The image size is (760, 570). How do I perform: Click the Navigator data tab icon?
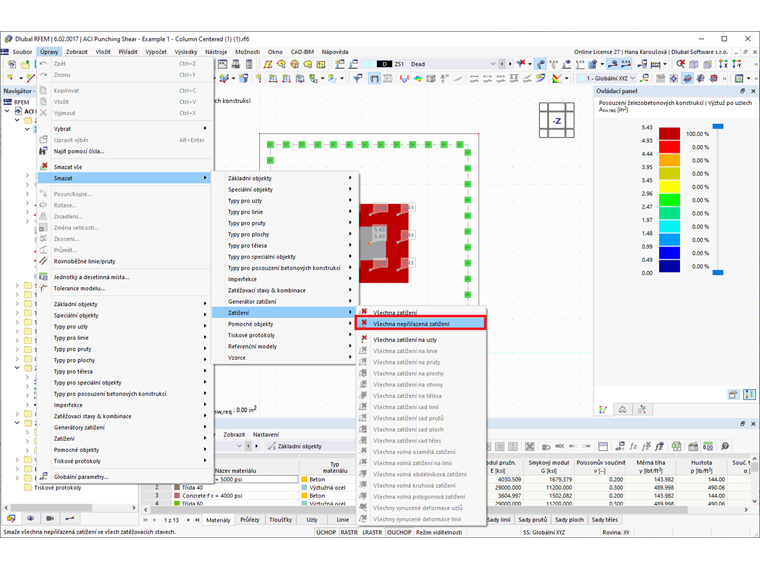click(x=11, y=519)
